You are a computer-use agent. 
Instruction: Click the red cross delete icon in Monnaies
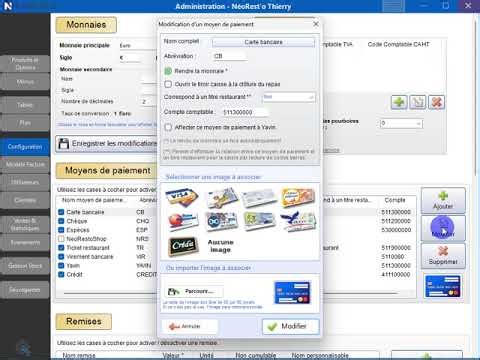tap(436, 102)
